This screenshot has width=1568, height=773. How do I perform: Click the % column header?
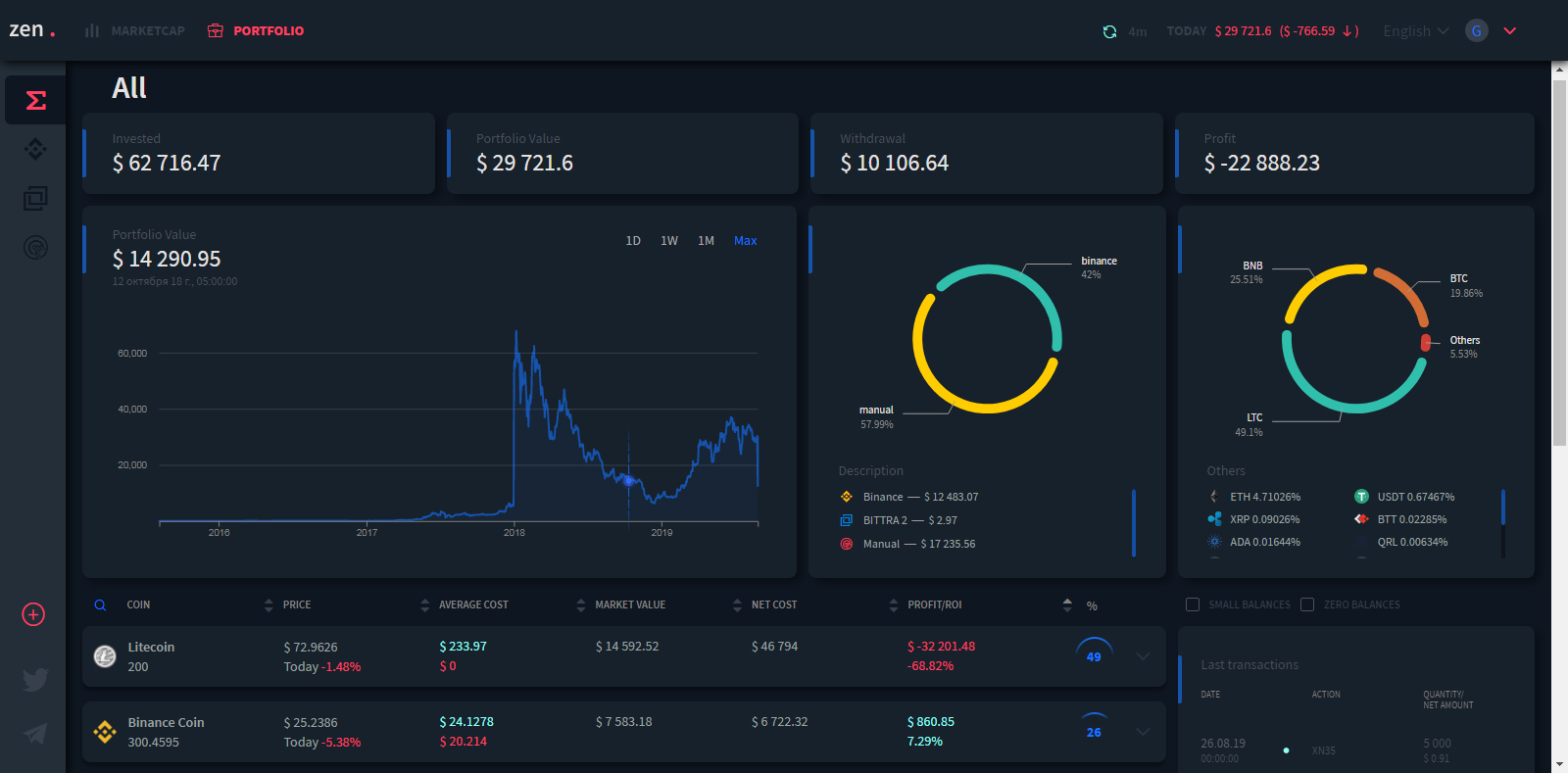pyautogui.click(x=1092, y=606)
